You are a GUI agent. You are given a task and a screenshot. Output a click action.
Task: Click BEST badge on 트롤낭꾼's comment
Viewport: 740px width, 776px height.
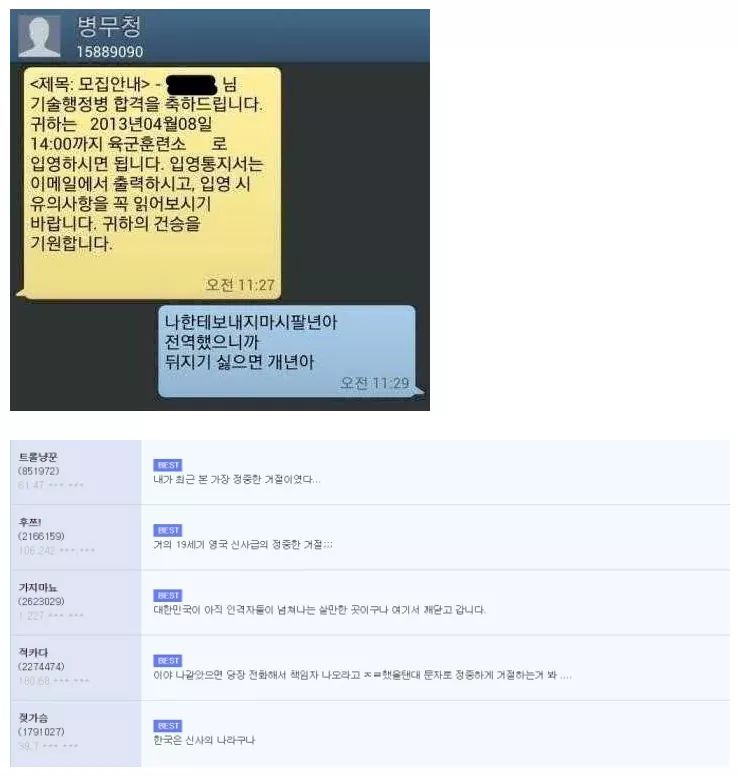168,465
